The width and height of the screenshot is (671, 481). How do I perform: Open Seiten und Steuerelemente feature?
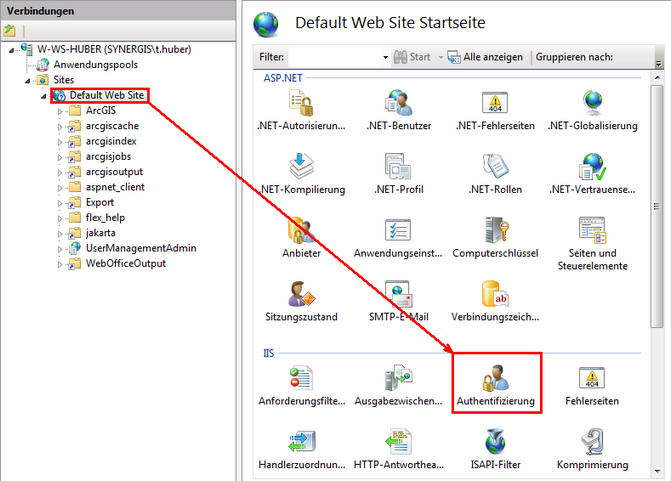pyautogui.click(x=592, y=244)
